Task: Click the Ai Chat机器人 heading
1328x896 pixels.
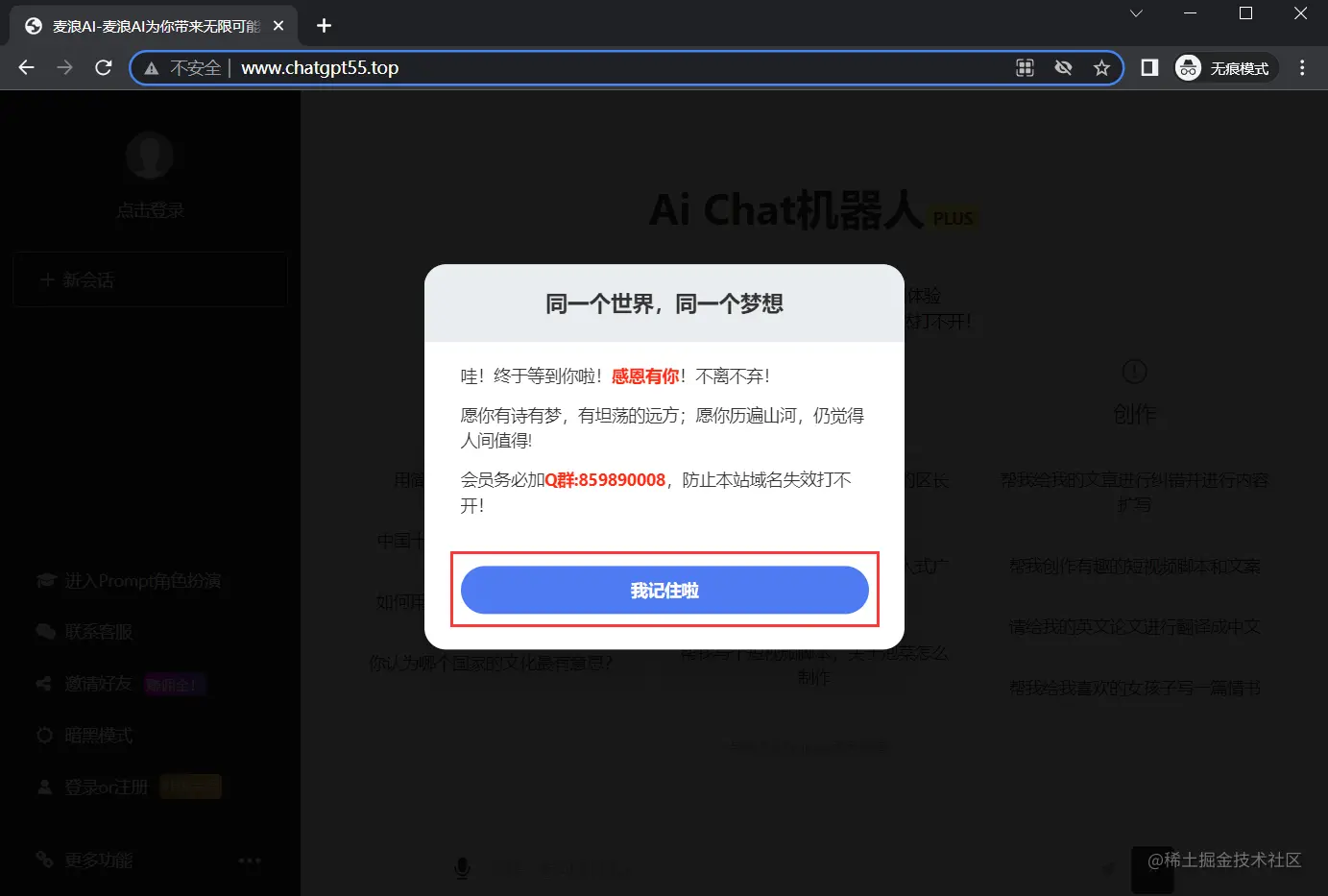Action: click(786, 209)
